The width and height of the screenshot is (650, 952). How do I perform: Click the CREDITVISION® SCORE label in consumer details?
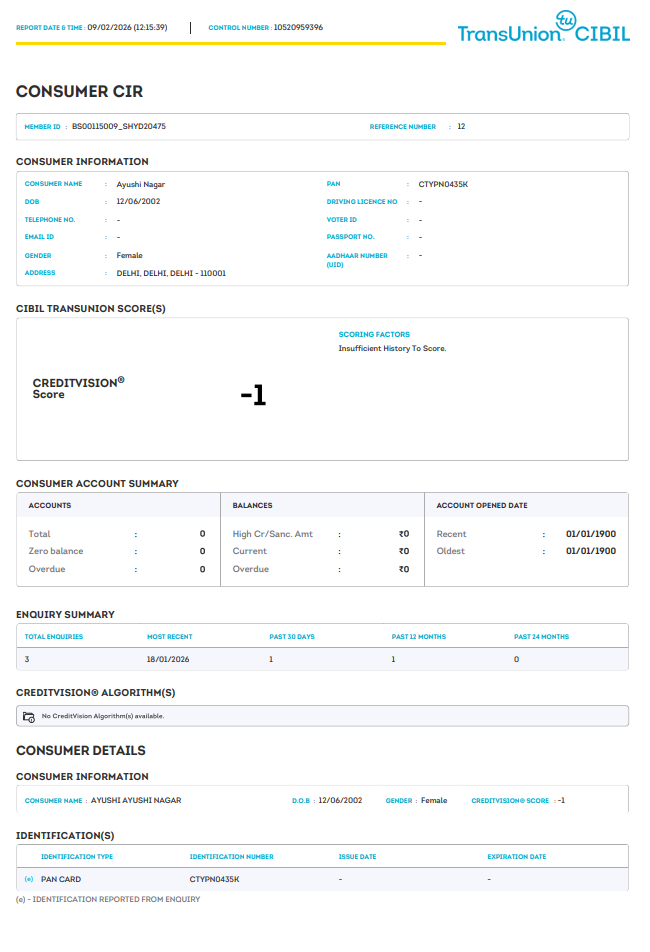(510, 801)
